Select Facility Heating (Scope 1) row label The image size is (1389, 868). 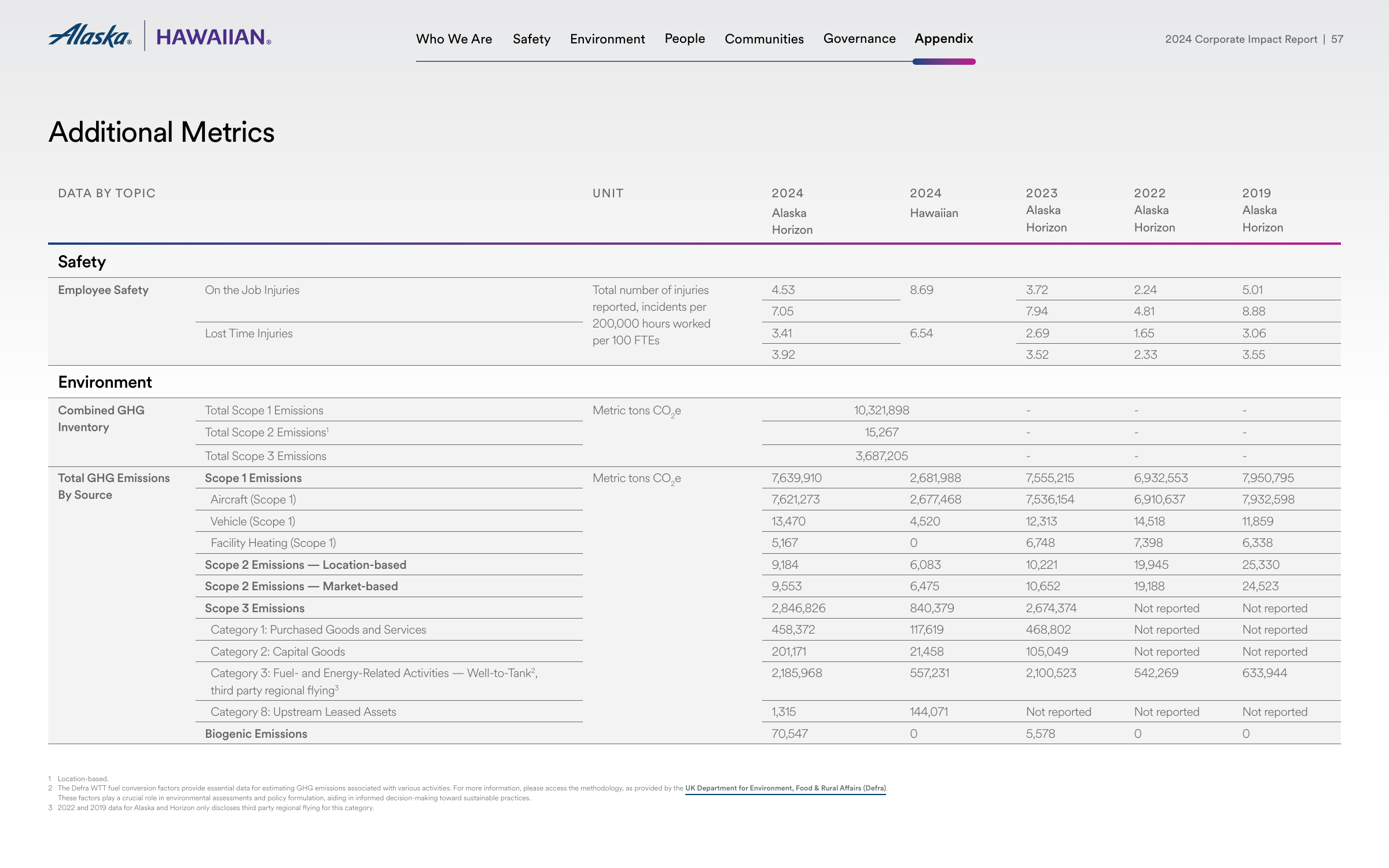(273, 543)
